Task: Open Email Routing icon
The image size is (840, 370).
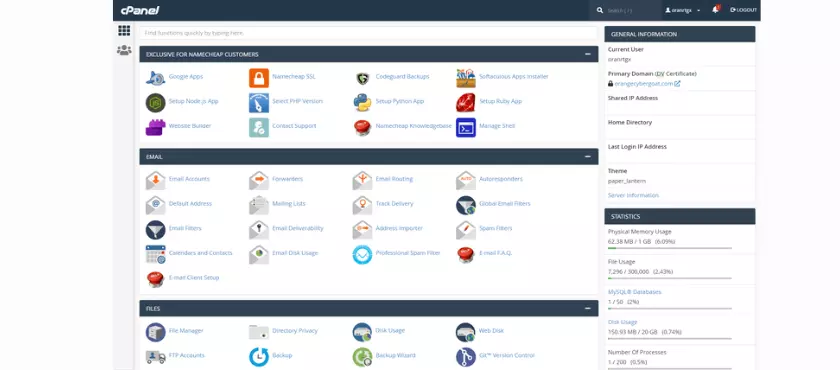Action: coord(363,180)
